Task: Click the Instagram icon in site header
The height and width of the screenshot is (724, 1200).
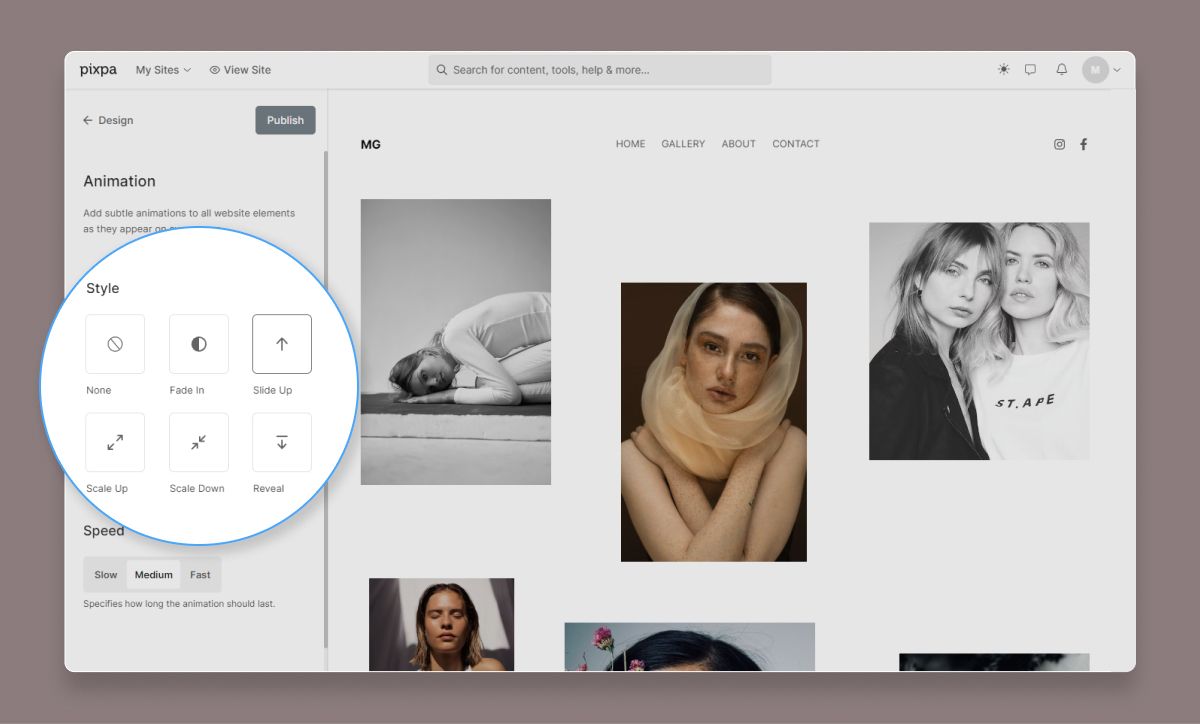Action: (1059, 144)
